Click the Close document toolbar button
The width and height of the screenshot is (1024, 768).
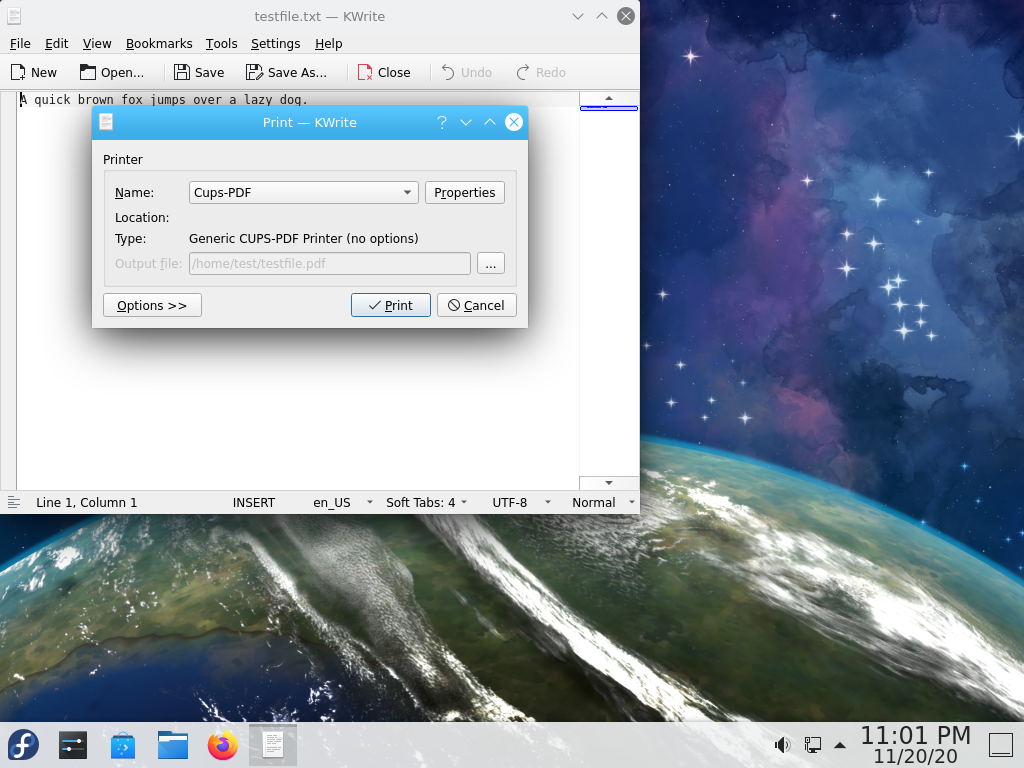(x=384, y=72)
